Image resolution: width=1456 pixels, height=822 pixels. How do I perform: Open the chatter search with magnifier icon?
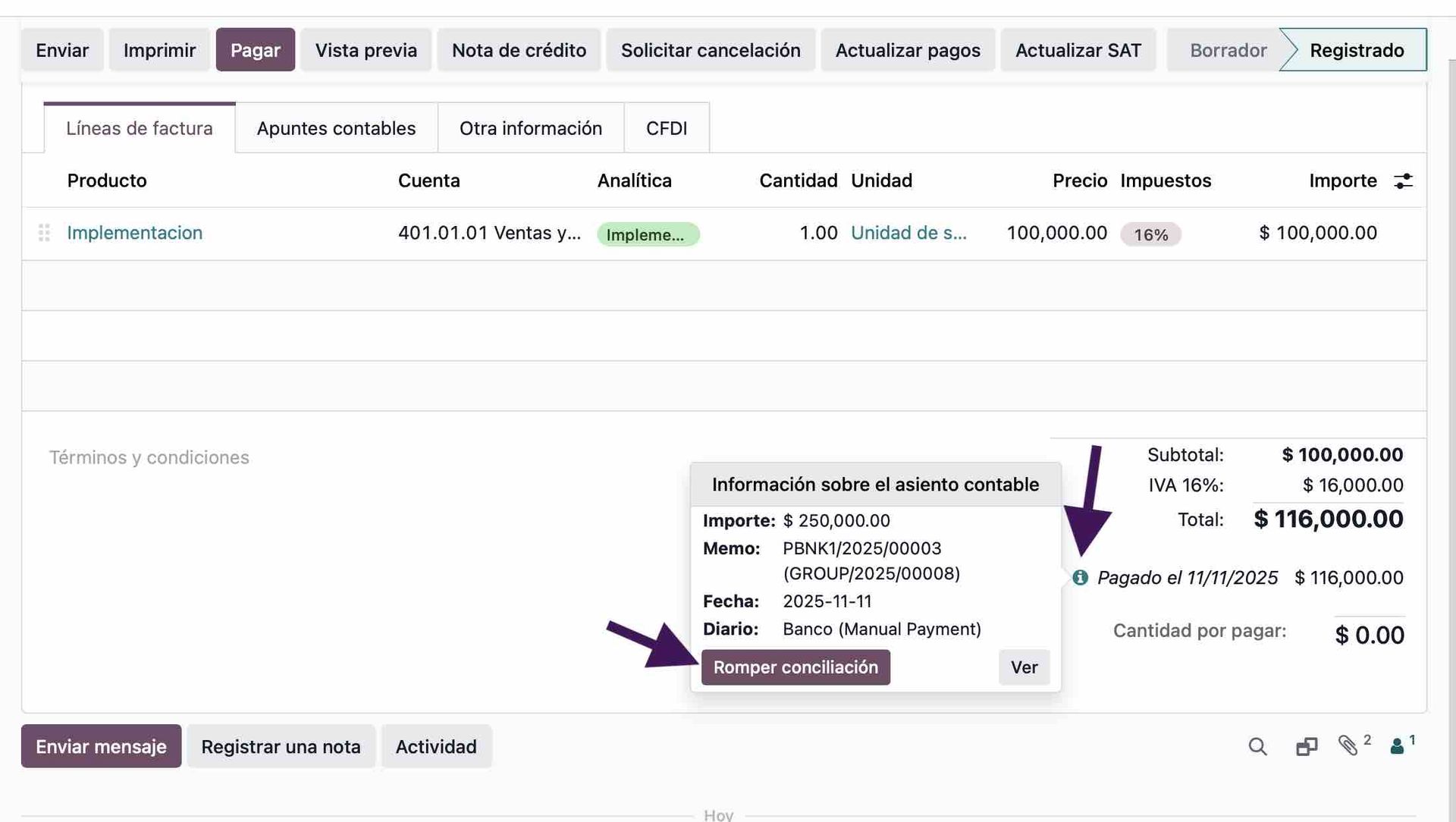[x=1258, y=746]
